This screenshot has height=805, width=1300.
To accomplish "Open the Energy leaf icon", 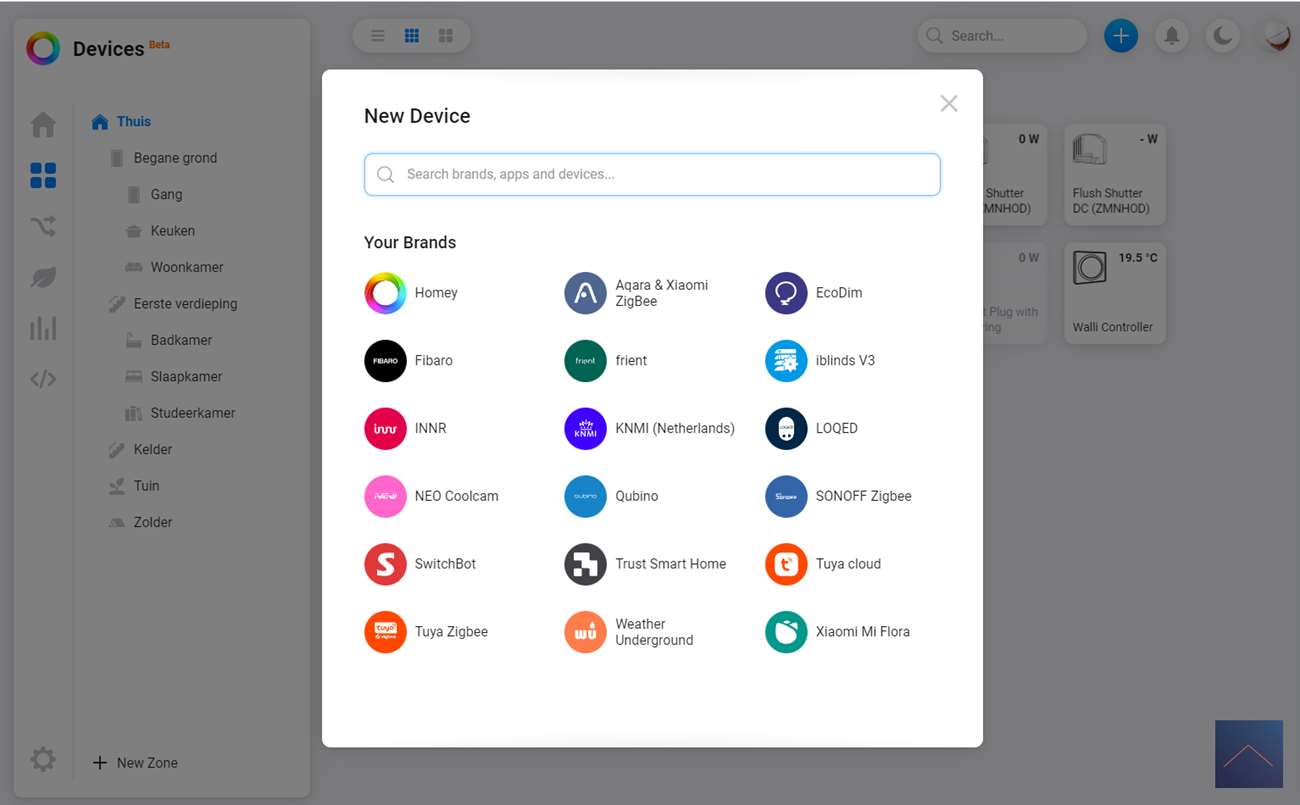I will click(43, 278).
